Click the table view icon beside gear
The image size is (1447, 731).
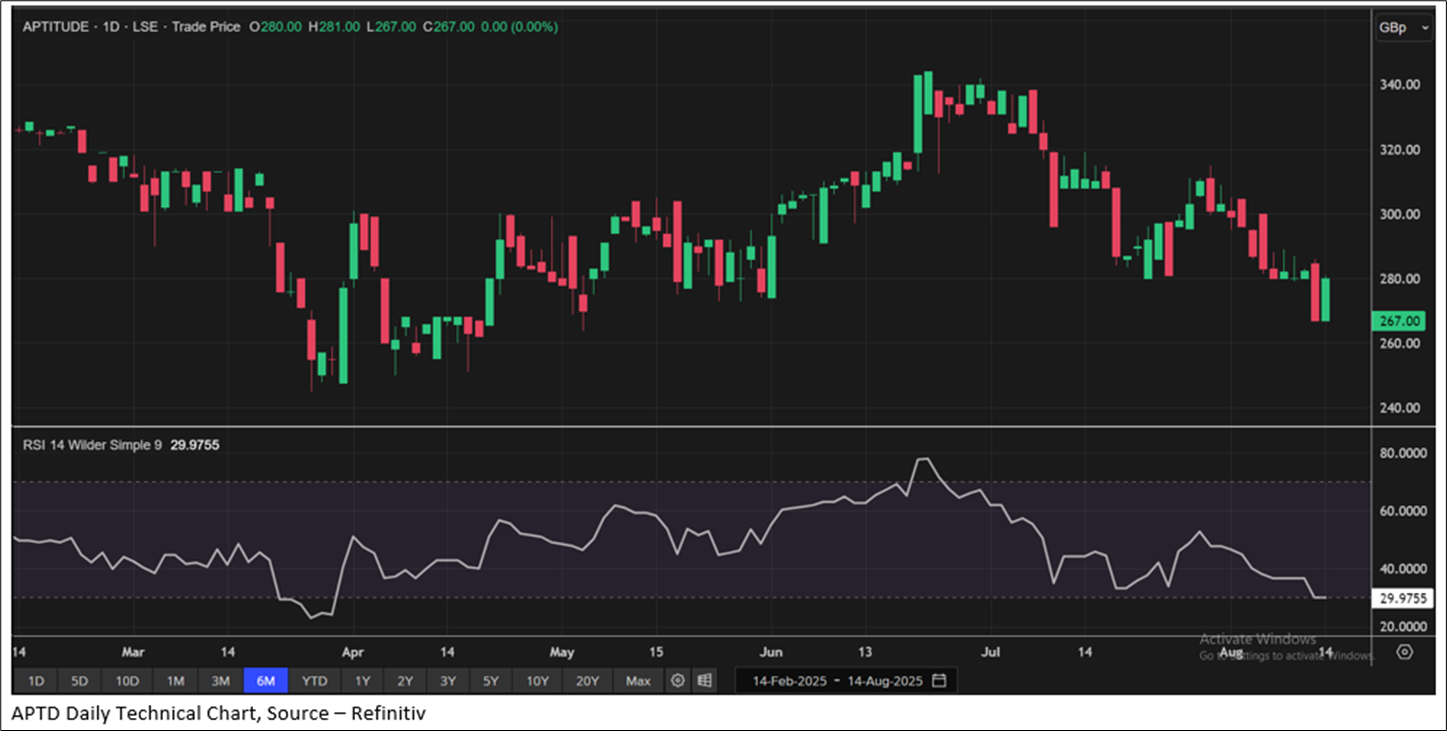(705, 681)
